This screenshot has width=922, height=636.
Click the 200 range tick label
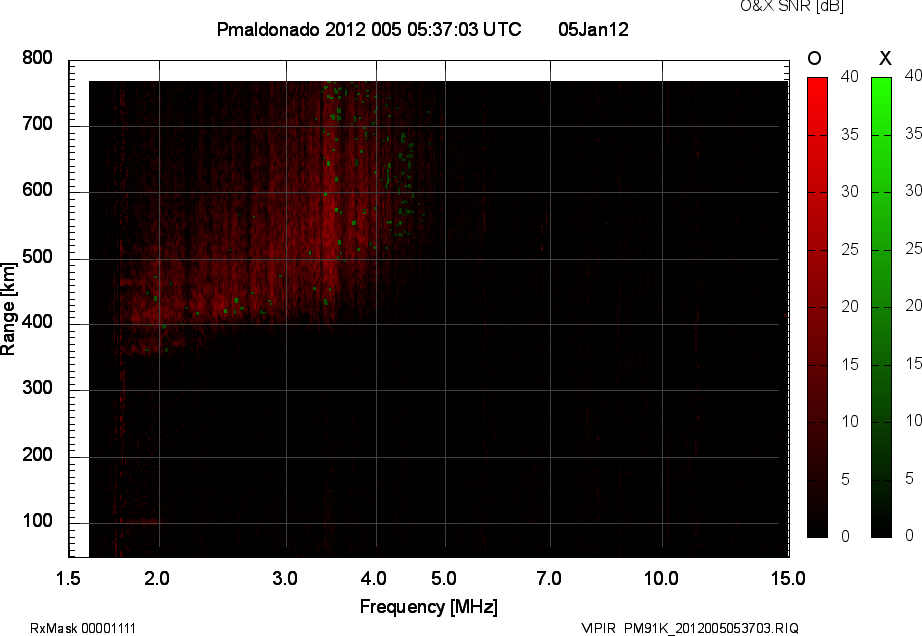[x=37, y=454]
